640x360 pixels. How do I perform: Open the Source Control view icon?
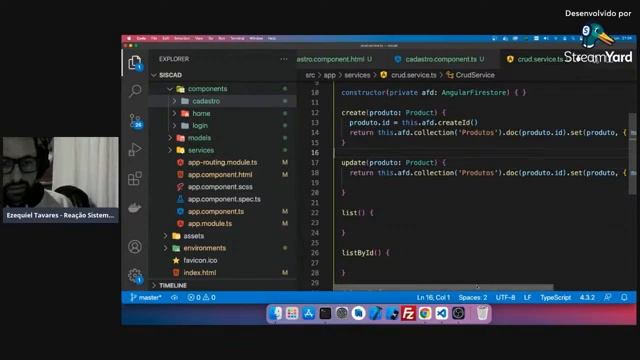[x=135, y=121]
